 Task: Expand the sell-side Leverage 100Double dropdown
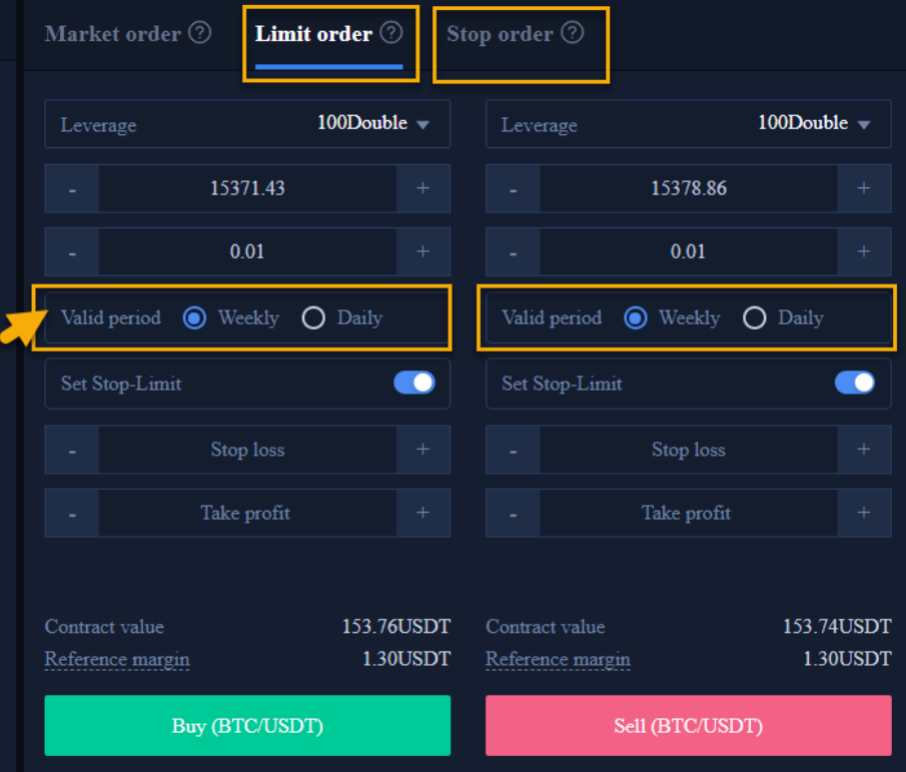point(688,124)
